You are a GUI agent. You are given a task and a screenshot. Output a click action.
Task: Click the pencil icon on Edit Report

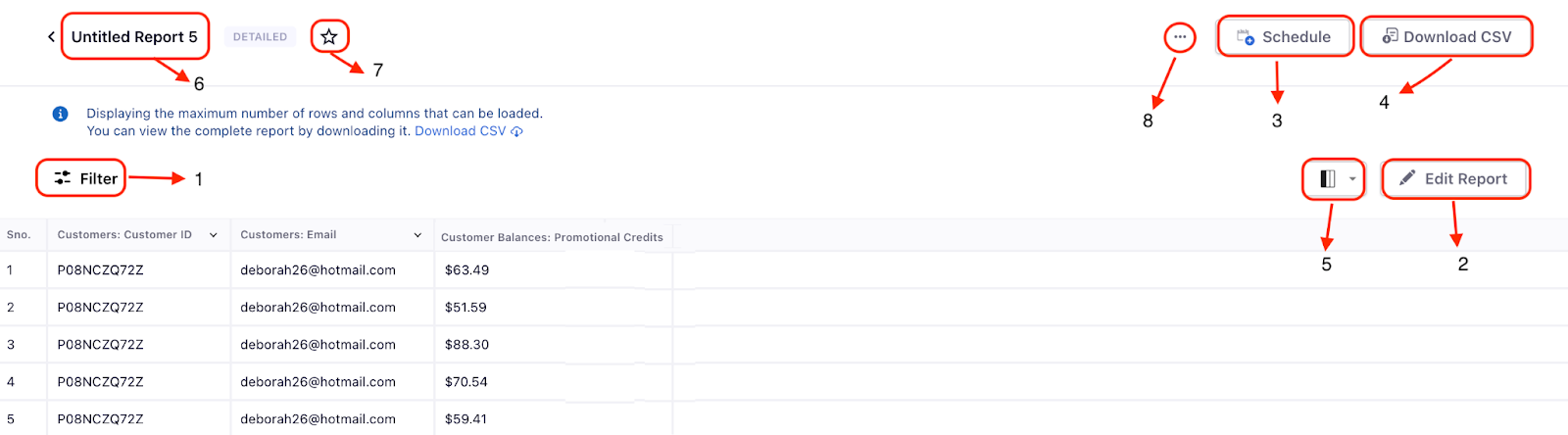1407,178
